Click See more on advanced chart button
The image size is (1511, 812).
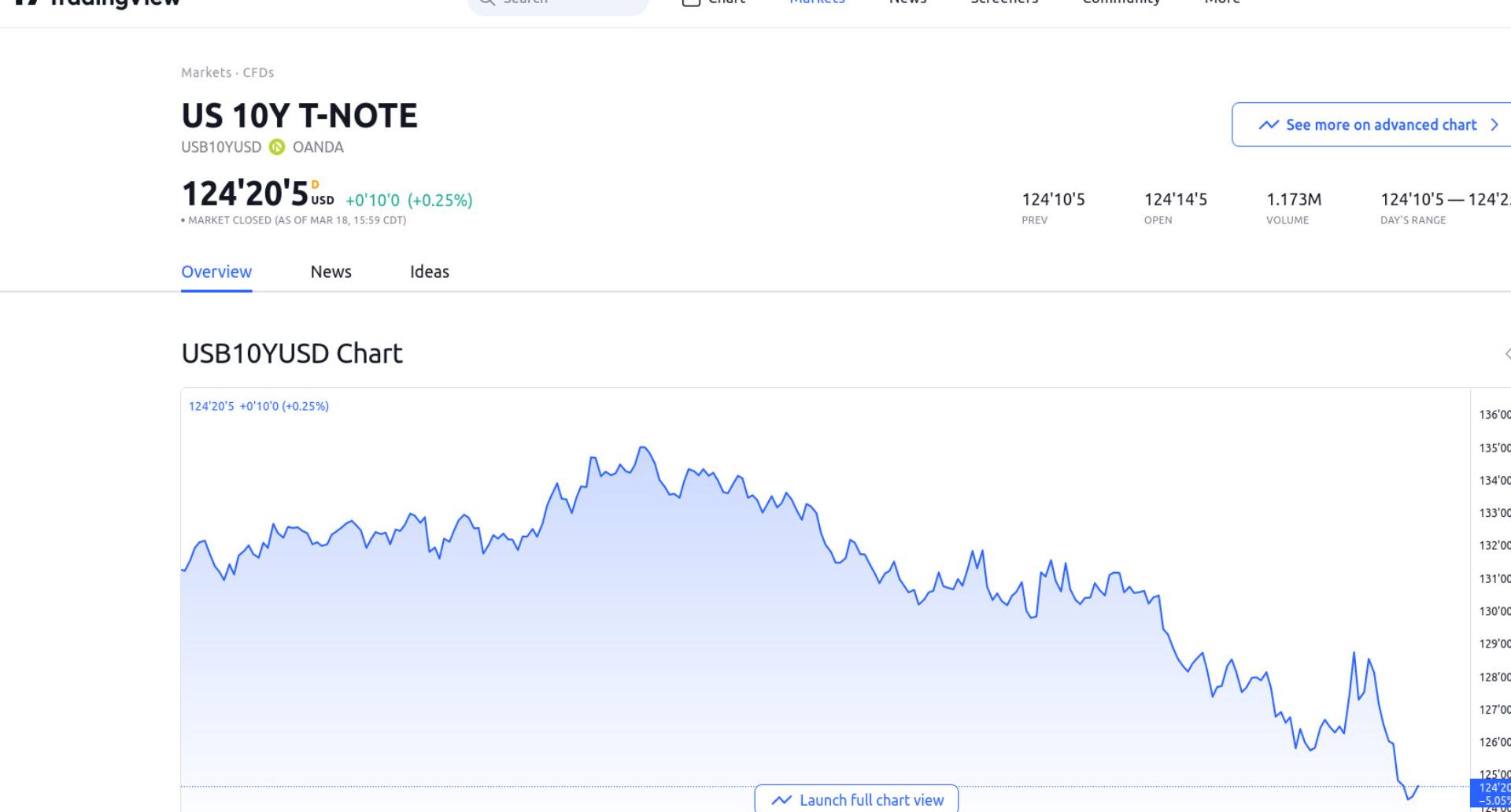(1372, 124)
